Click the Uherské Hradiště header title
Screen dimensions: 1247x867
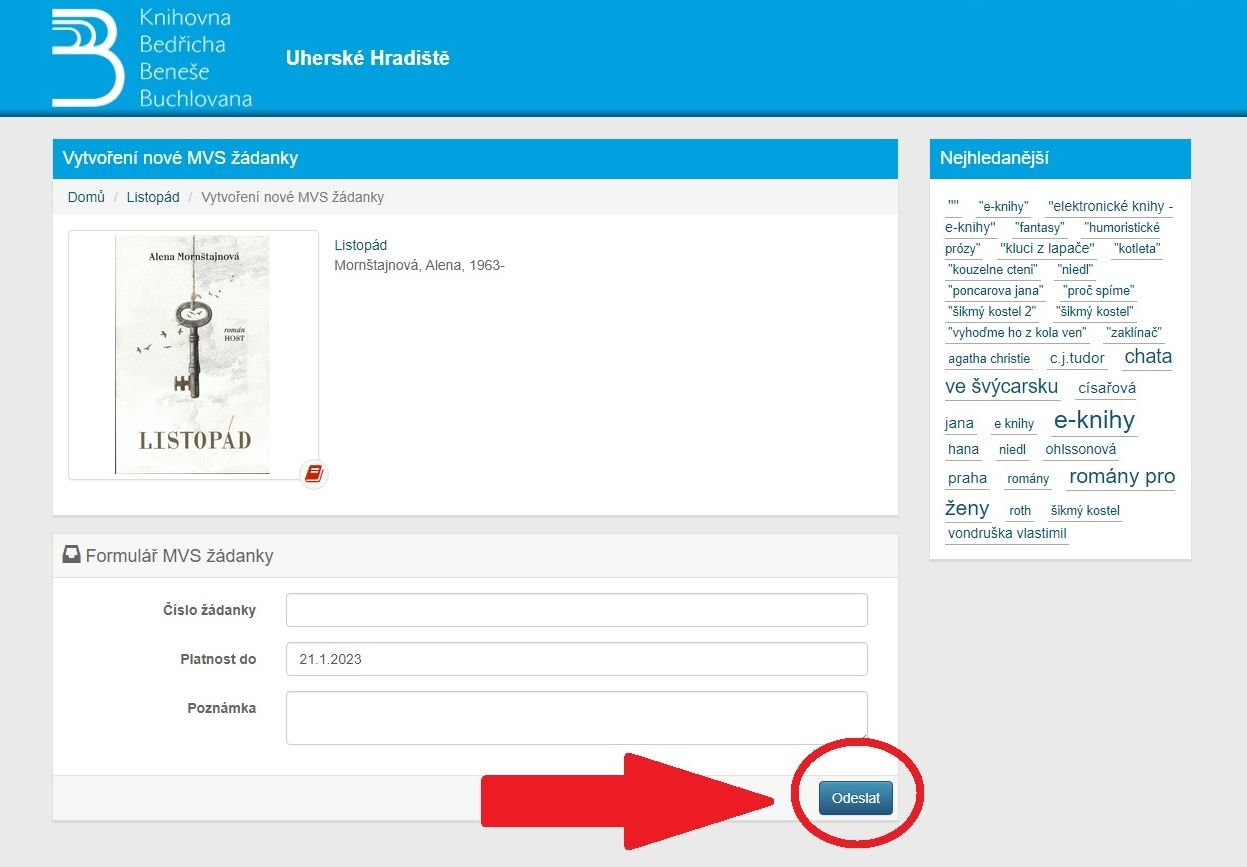point(368,58)
